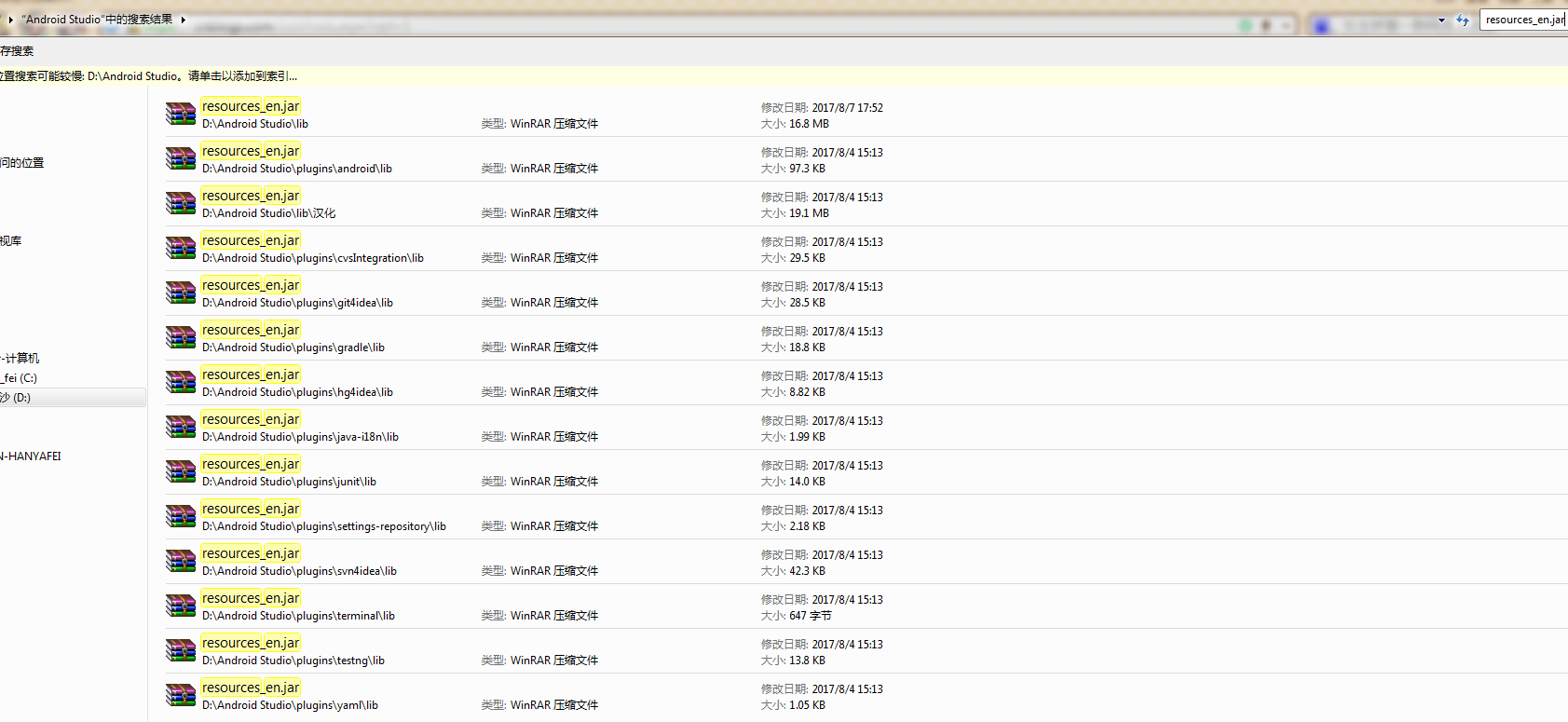Click the size value 42.3 KB
1568x722 pixels.
pos(807,571)
